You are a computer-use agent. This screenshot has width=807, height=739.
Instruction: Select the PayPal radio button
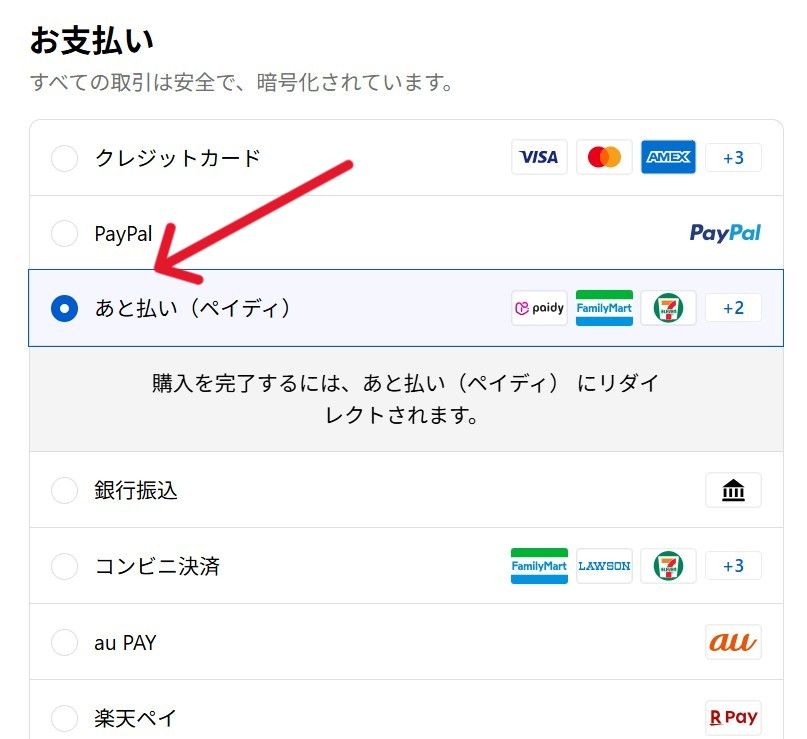coord(64,234)
